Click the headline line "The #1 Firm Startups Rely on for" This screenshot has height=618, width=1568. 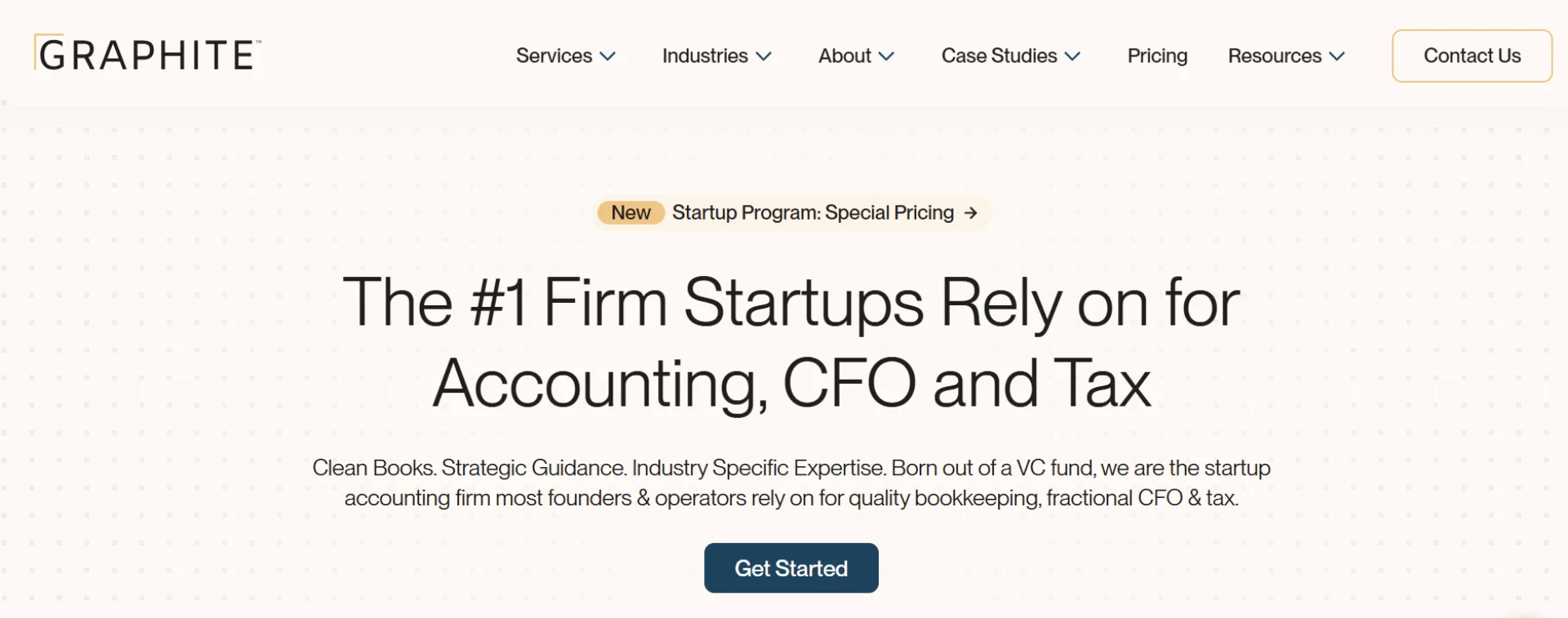(791, 303)
